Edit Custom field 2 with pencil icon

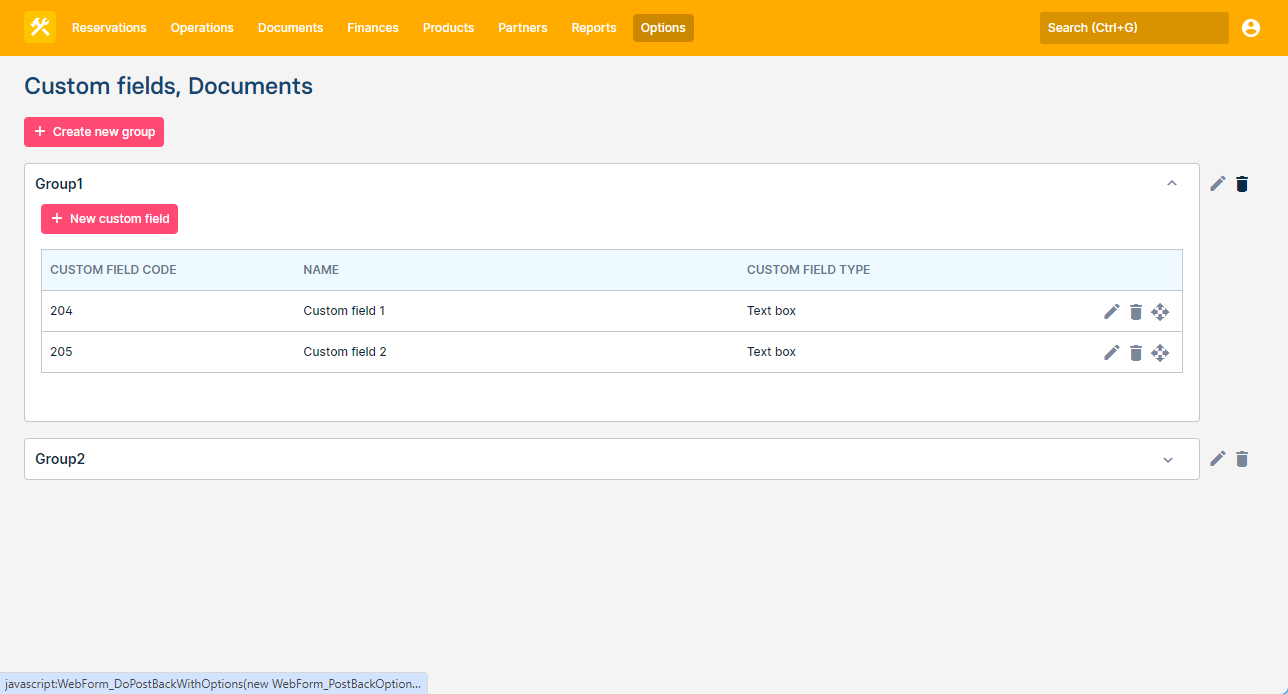point(1111,353)
